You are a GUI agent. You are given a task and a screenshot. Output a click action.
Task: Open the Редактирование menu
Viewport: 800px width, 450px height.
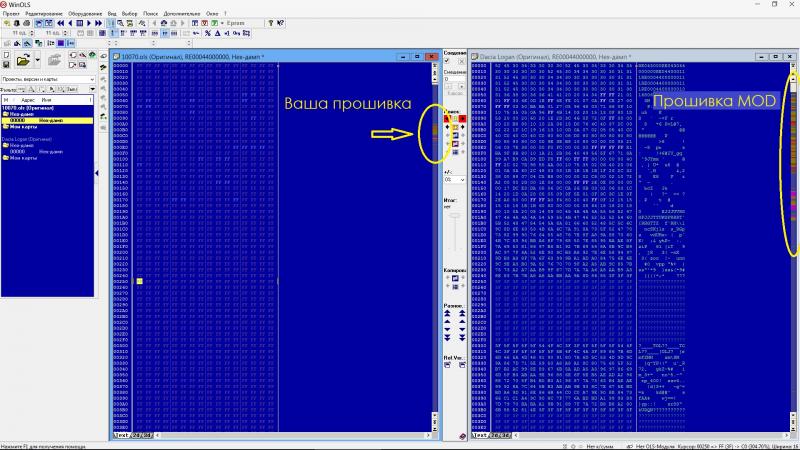(44, 14)
